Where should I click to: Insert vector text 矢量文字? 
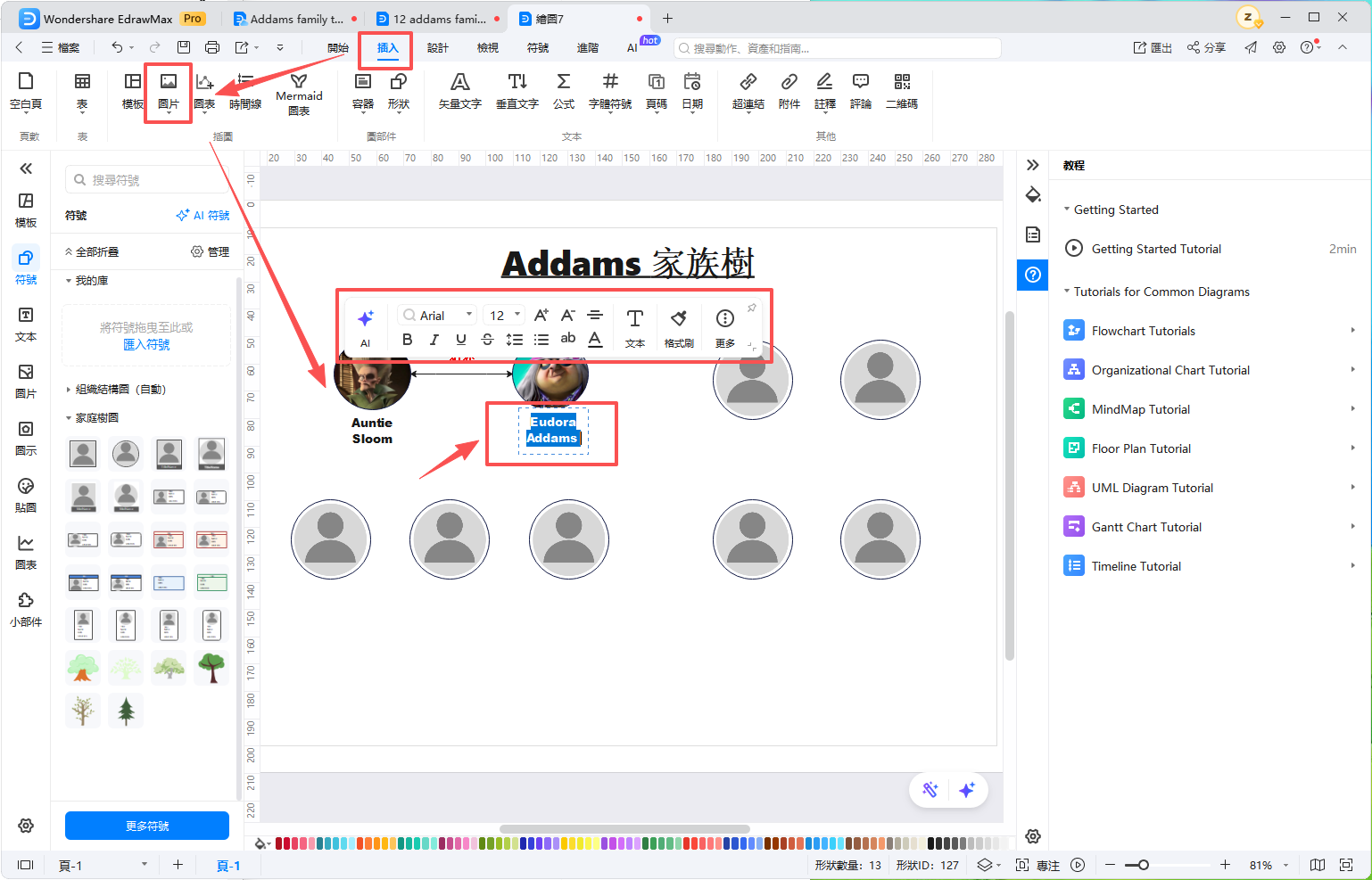460,91
